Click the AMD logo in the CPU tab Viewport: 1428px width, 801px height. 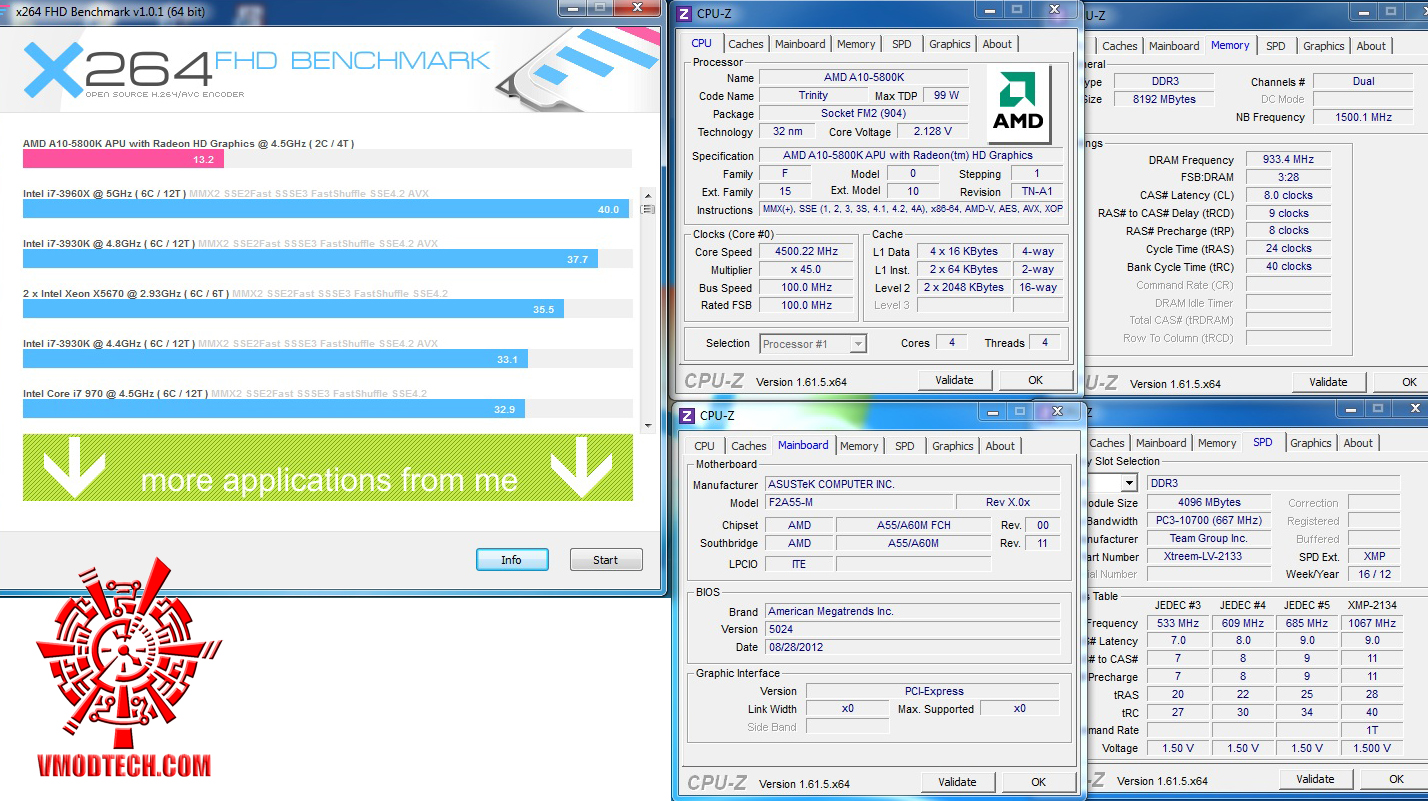click(1018, 102)
